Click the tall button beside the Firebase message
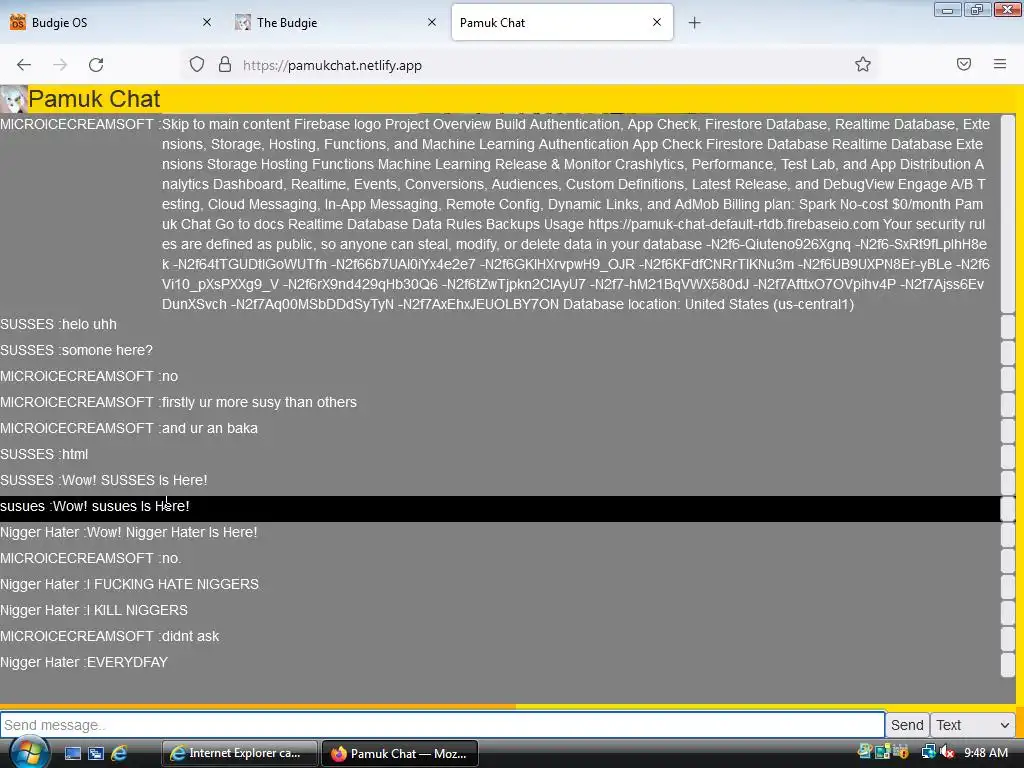The image size is (1024, 768). click(x=1008, y=214)
